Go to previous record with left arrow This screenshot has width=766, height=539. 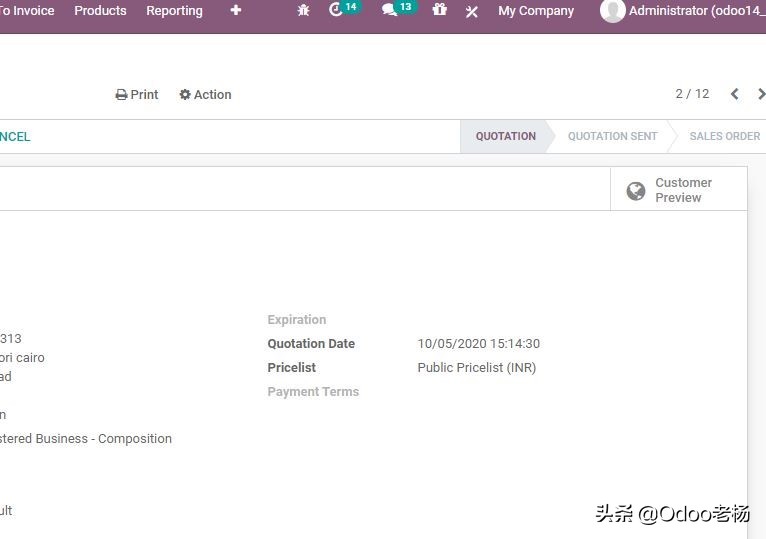click(x=734, y=94)
